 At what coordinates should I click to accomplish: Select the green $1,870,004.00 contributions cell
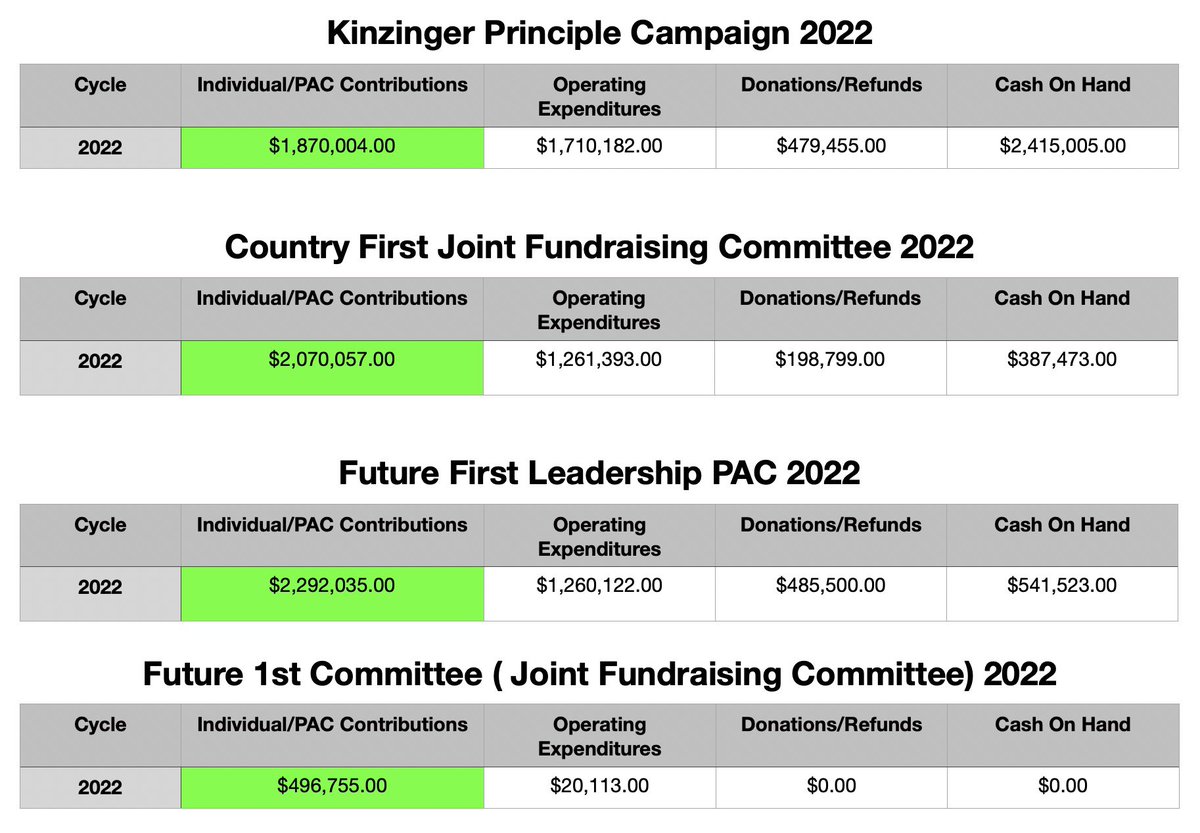(332, 147)
